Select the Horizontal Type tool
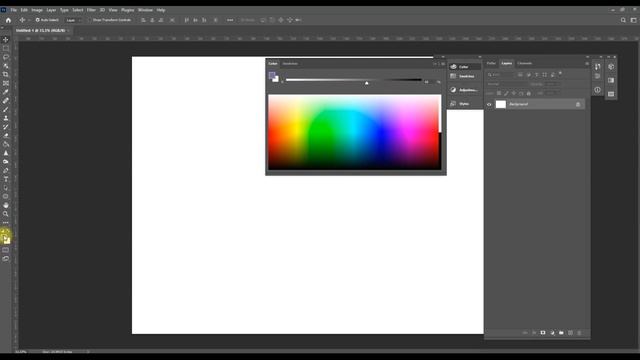This screenshot has width=640, height=360. click(x=6, y=179)
